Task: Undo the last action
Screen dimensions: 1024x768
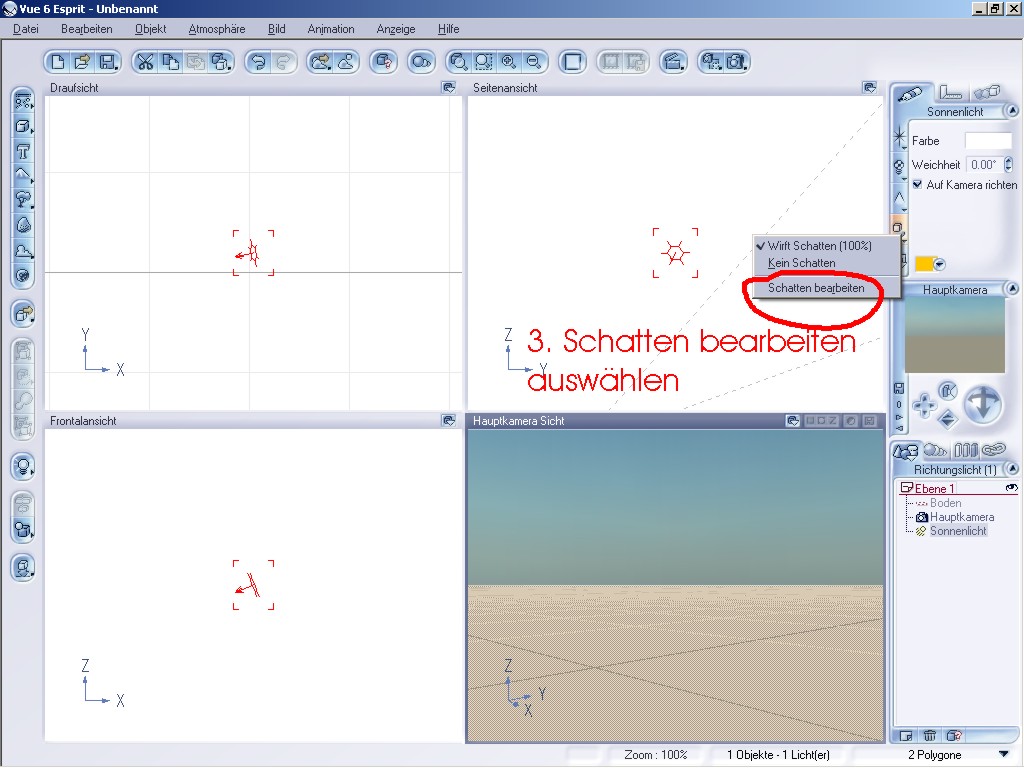Action: coord(259,62)
